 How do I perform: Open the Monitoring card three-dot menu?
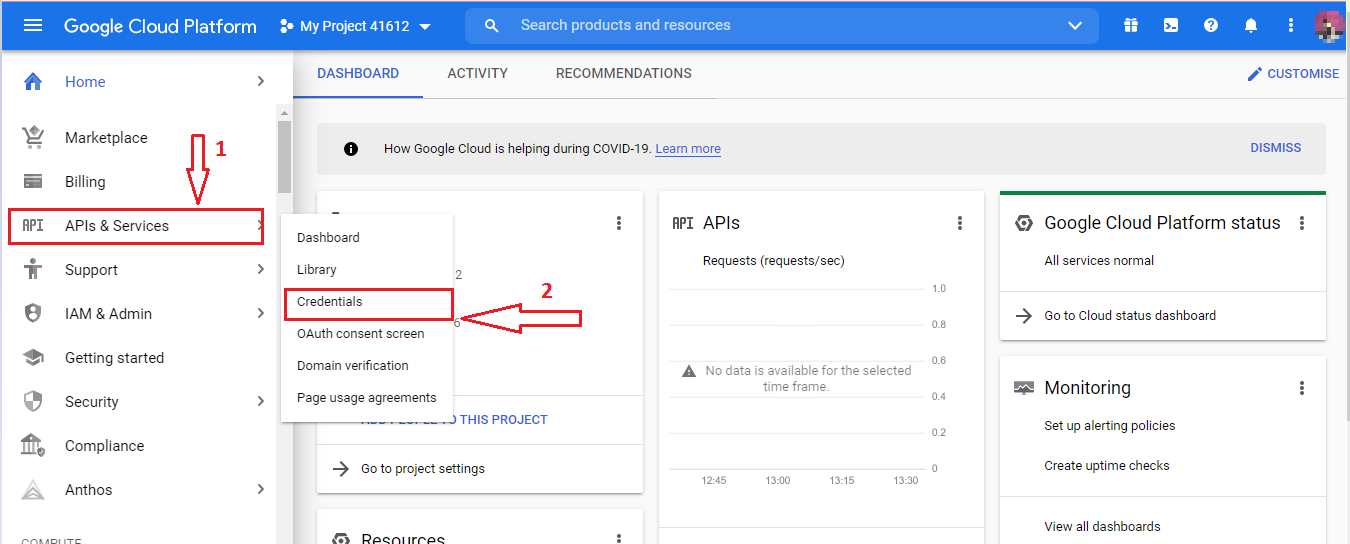pos(1302,388)
